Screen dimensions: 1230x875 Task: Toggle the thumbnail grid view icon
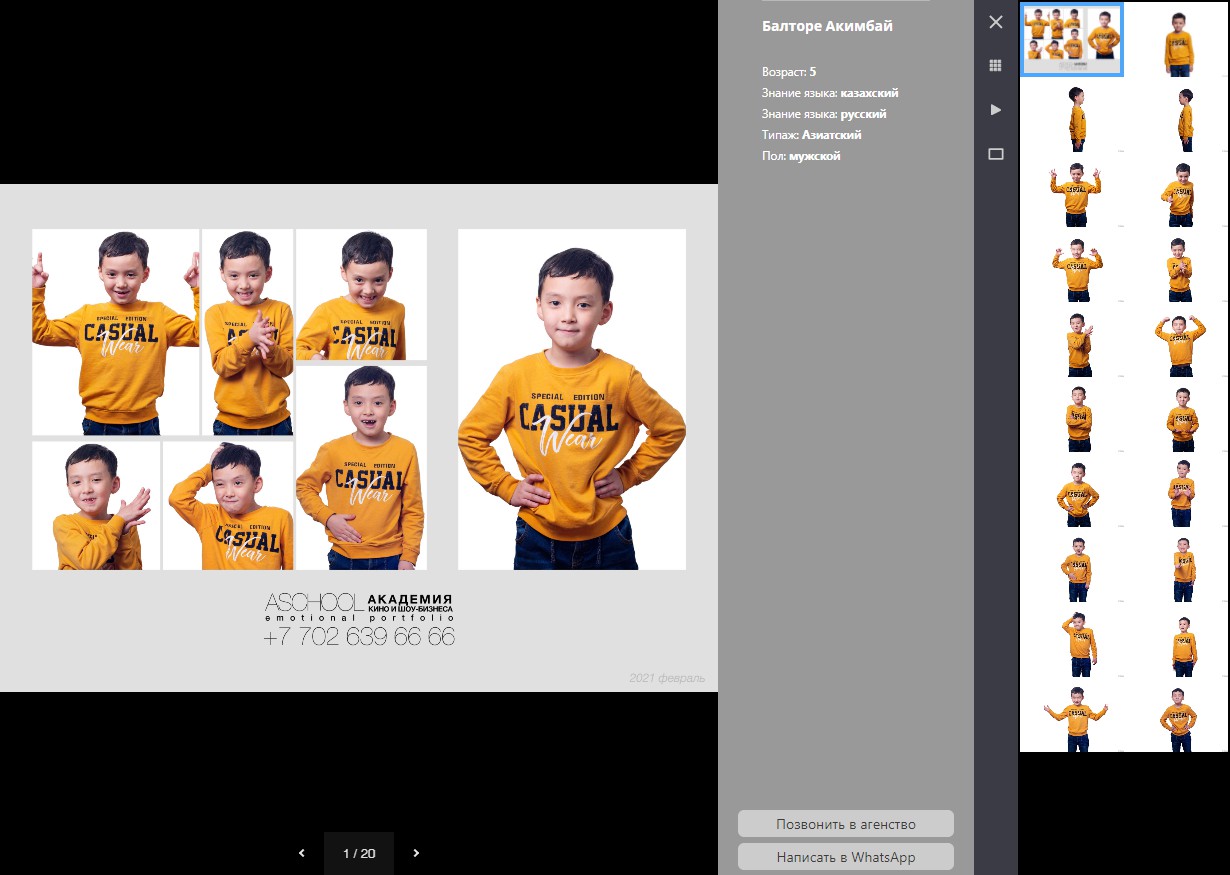click(x=995, y=66)
